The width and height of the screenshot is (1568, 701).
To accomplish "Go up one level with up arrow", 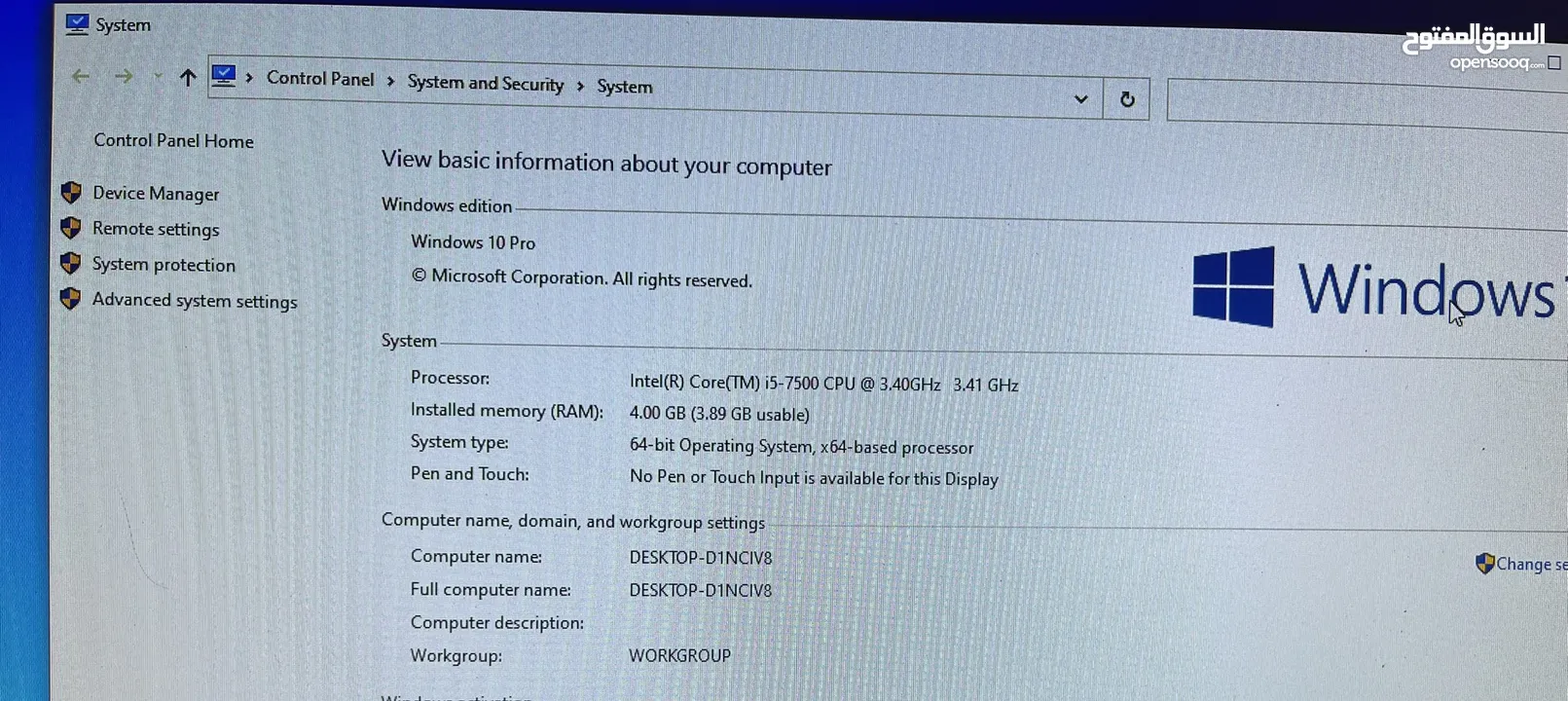I will pos(188,77).
